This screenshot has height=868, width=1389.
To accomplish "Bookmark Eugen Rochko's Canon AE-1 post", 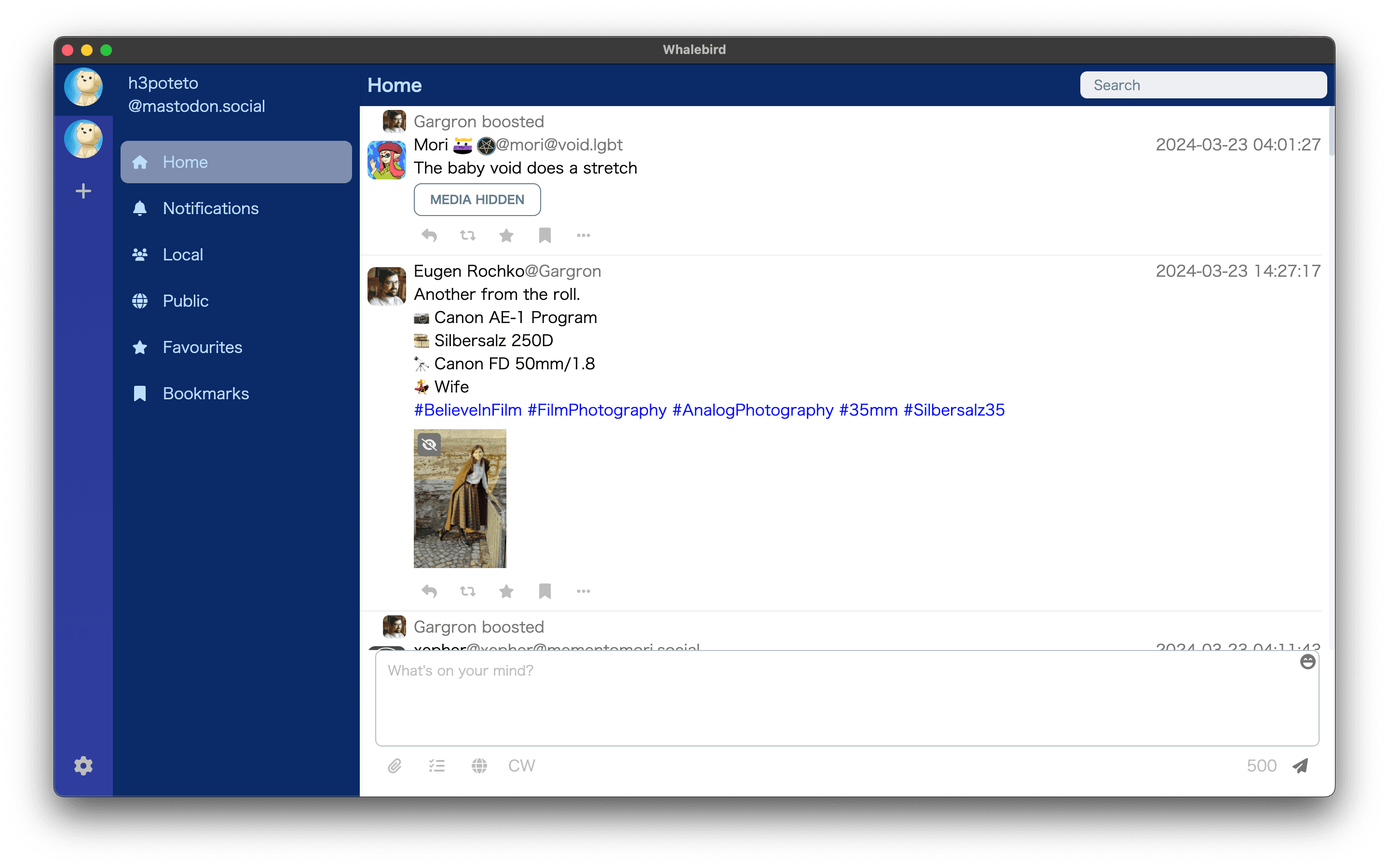I will (x=545, y=591).
